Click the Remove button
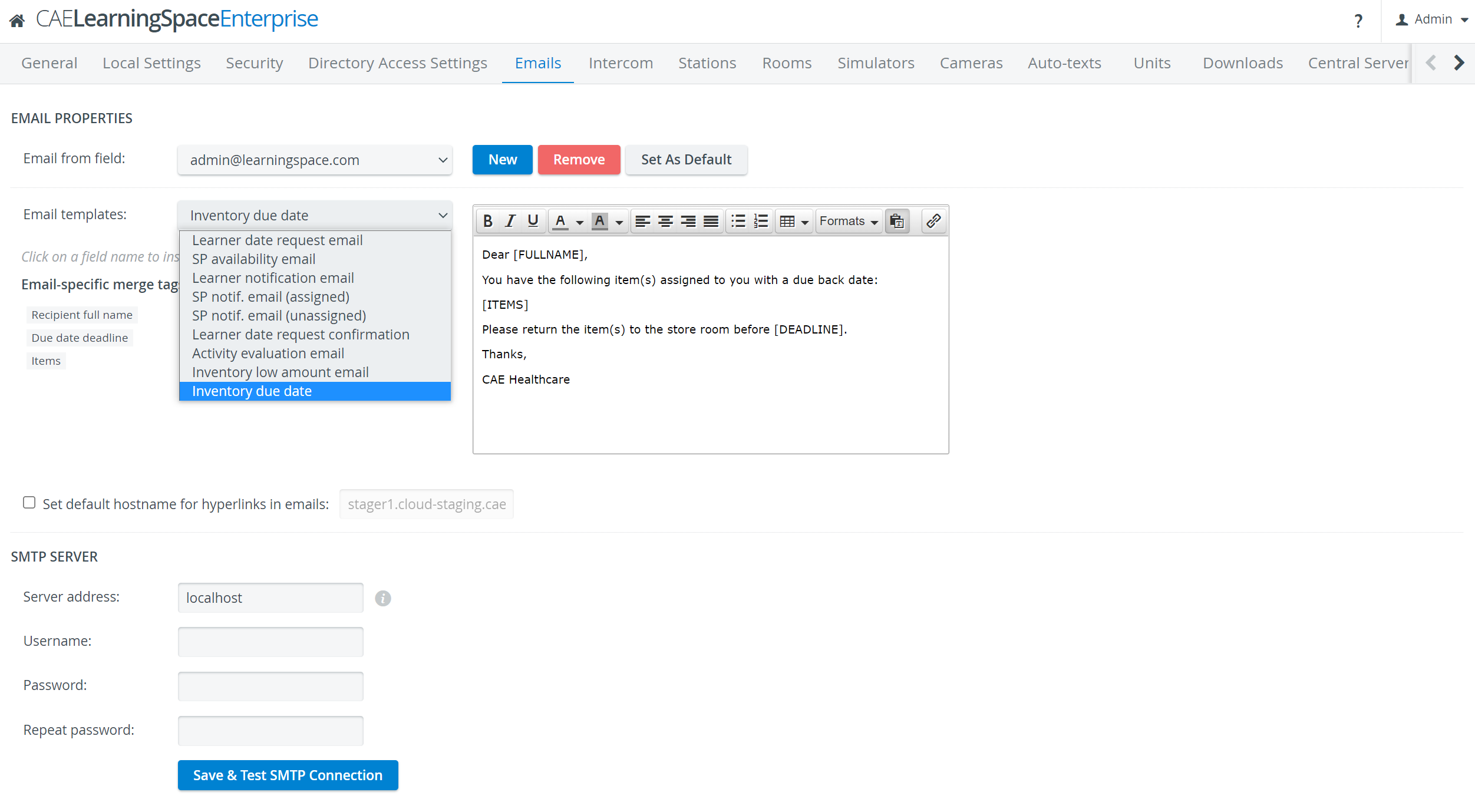Image resolution: width=1475 pixels, height=812 pixels. click(579, 160)
